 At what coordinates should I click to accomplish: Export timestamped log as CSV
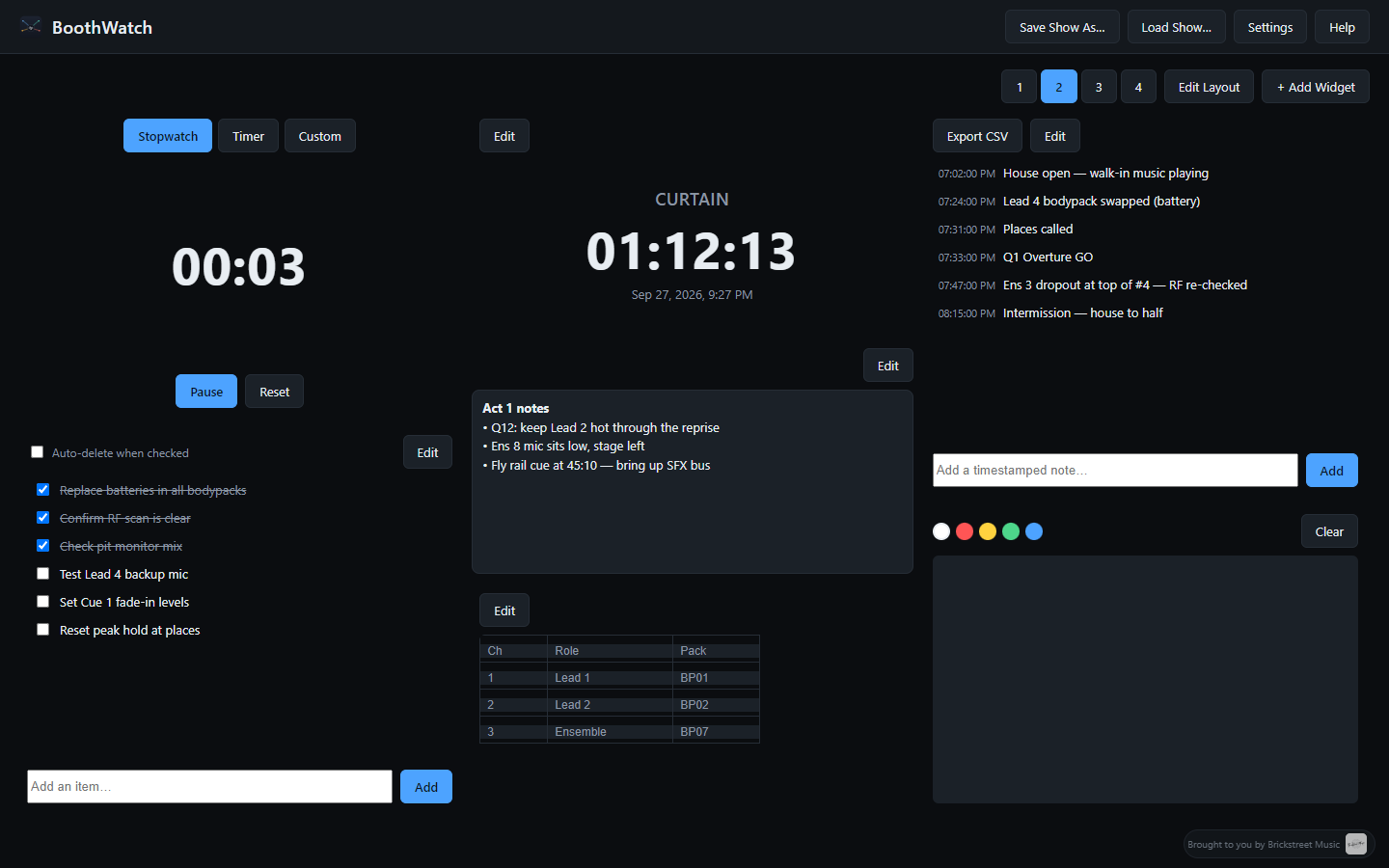tap(977, 136)
